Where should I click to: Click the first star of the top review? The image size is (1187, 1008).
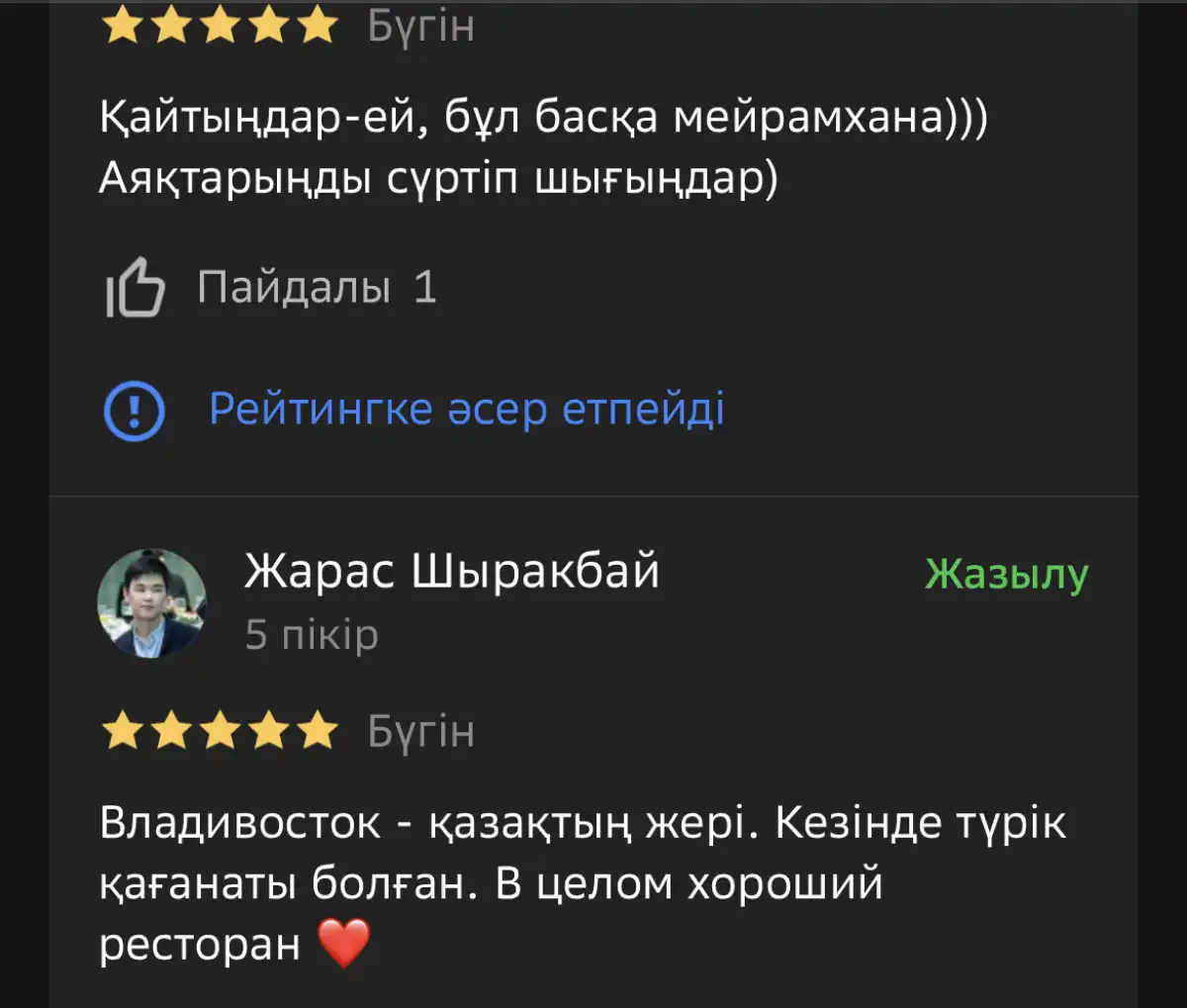coord(123,27)
